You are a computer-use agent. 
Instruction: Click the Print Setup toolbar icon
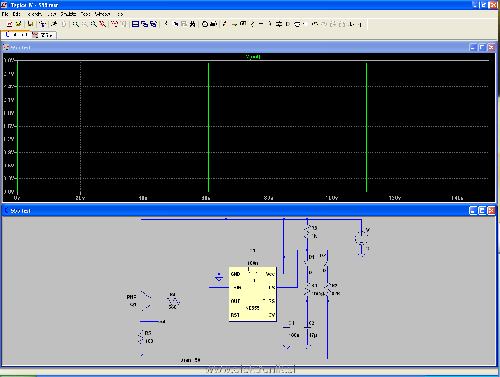(205, 24)
